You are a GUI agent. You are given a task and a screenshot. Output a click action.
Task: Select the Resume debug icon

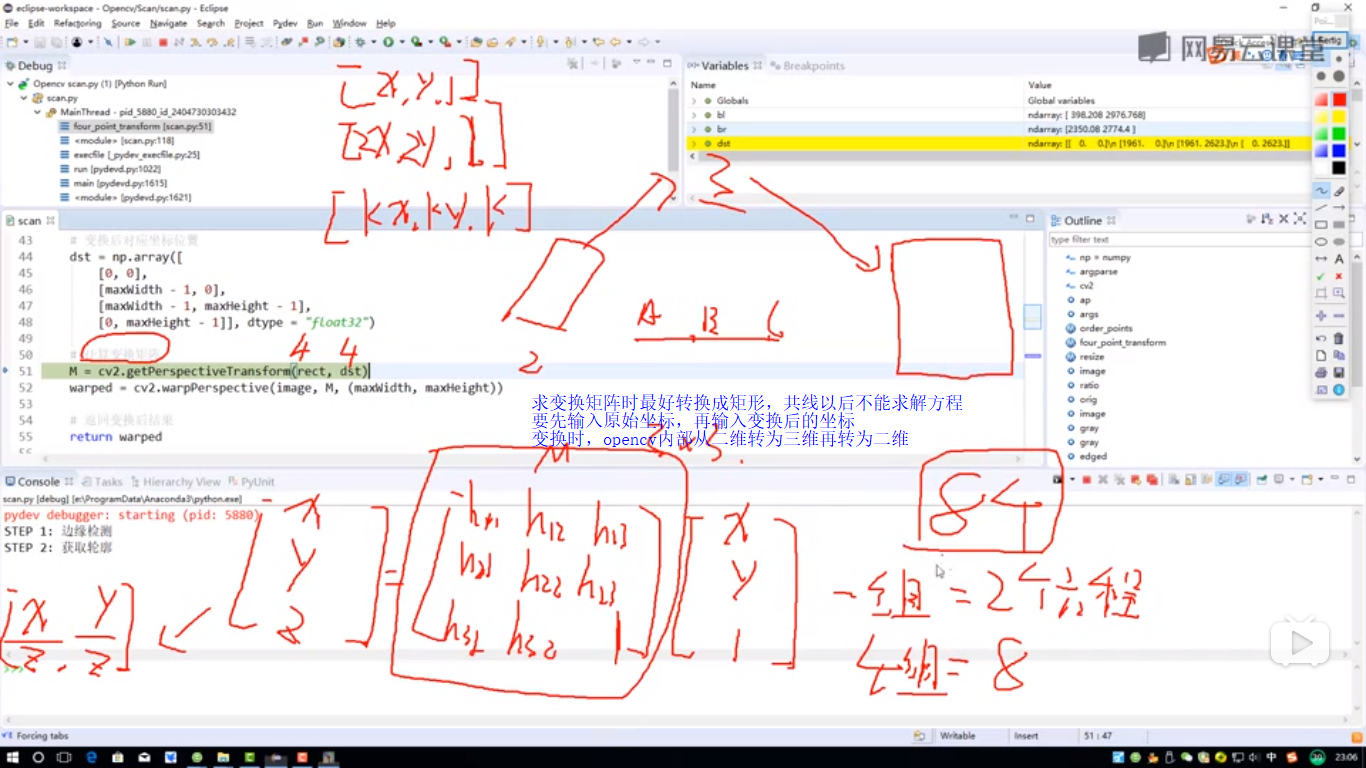(x=131, y=42)
